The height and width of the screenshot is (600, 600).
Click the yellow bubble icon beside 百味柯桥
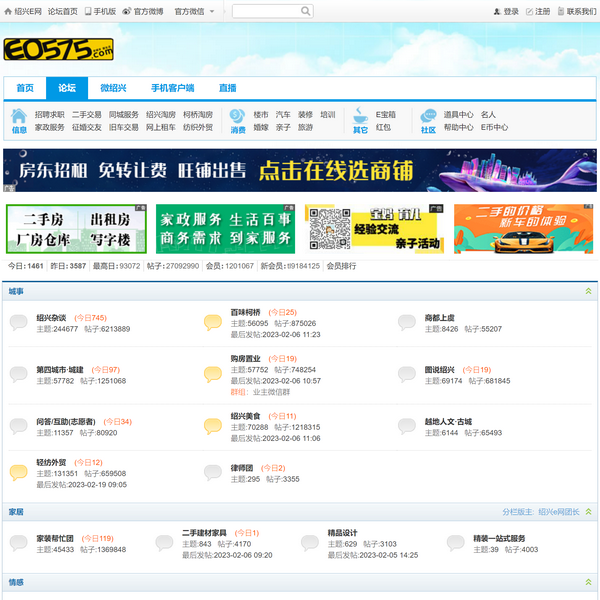(212, 322)
